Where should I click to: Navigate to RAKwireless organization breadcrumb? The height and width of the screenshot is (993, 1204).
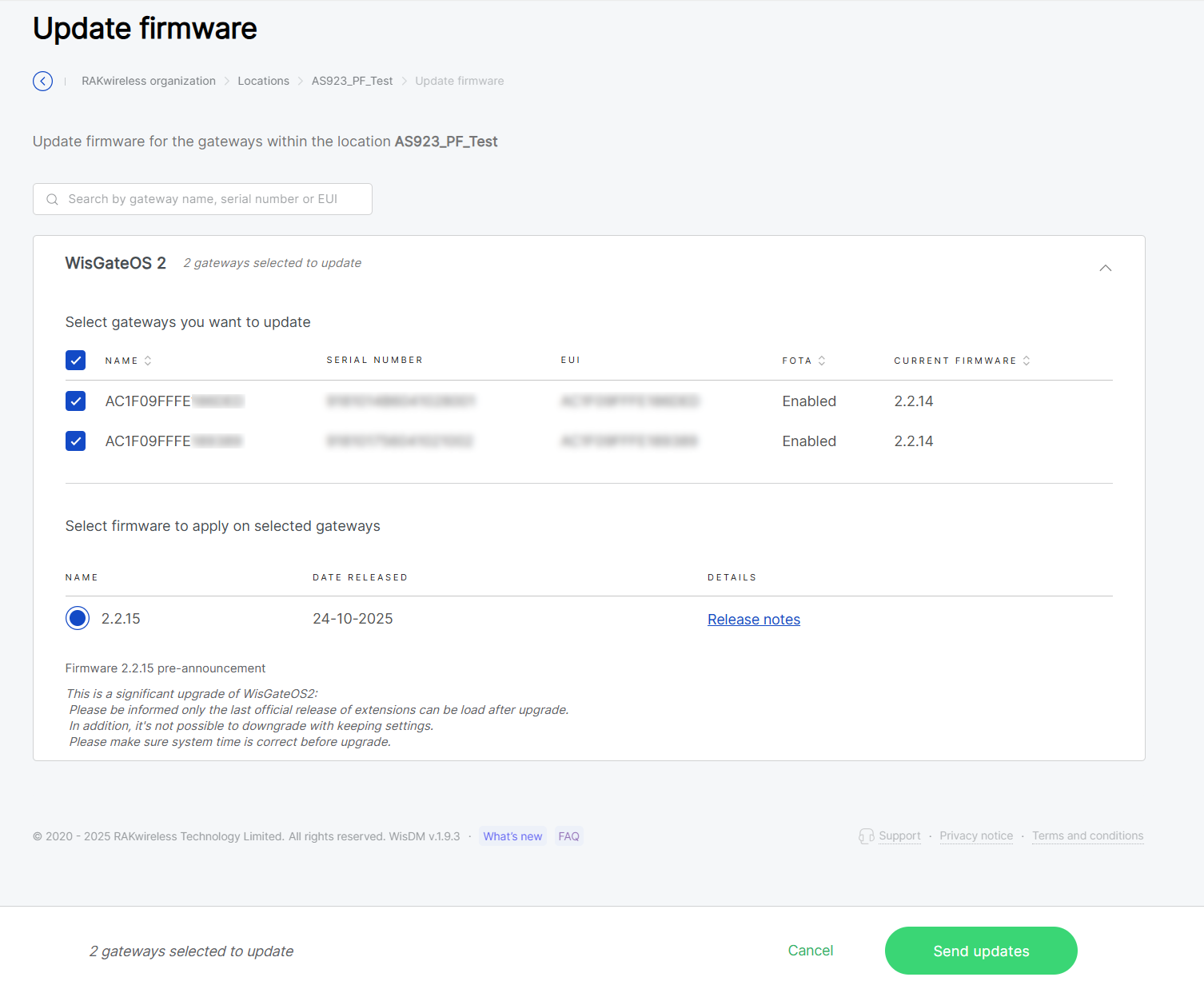coord(148,81)
